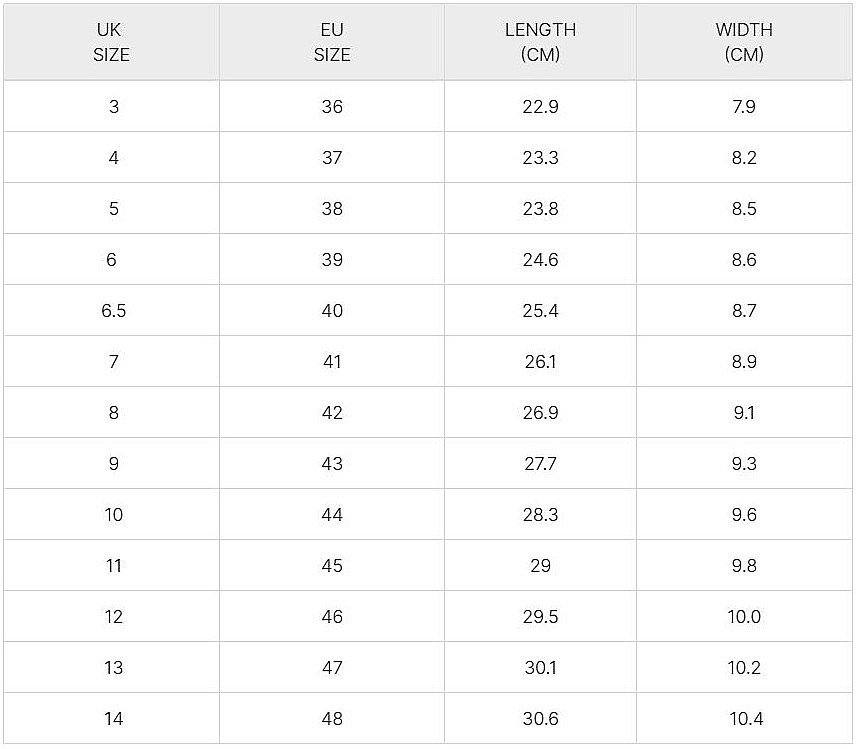Click the width value 10.4
The height and width of the screenshot is (749, 859).
(746, 718)
